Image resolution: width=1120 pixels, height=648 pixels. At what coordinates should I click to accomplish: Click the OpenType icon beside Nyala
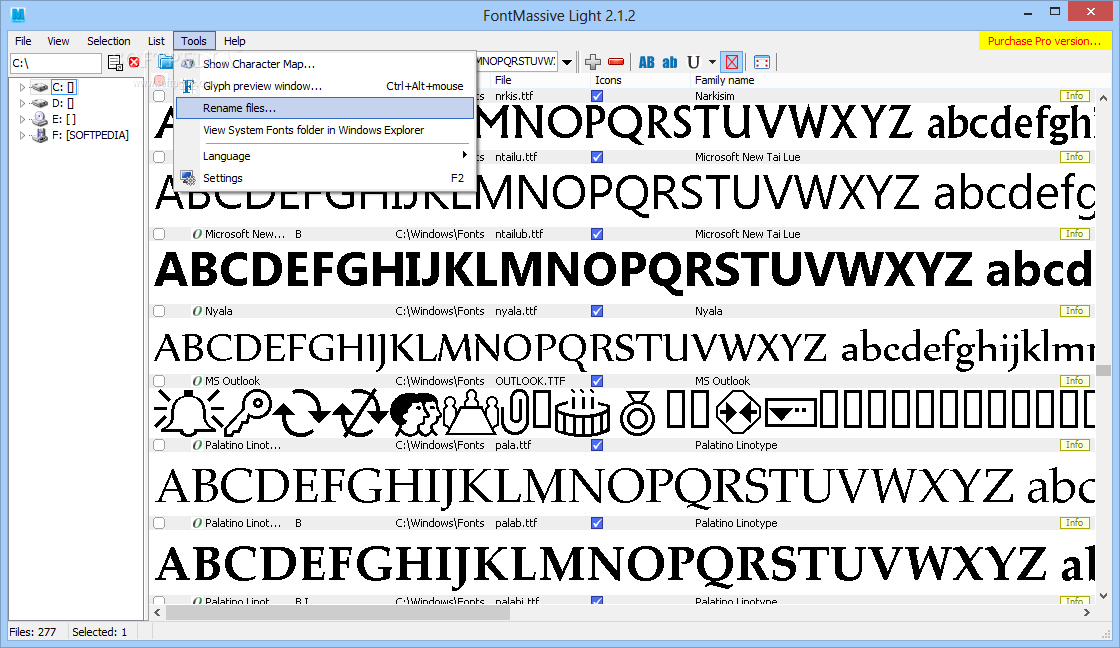[197, 311]
